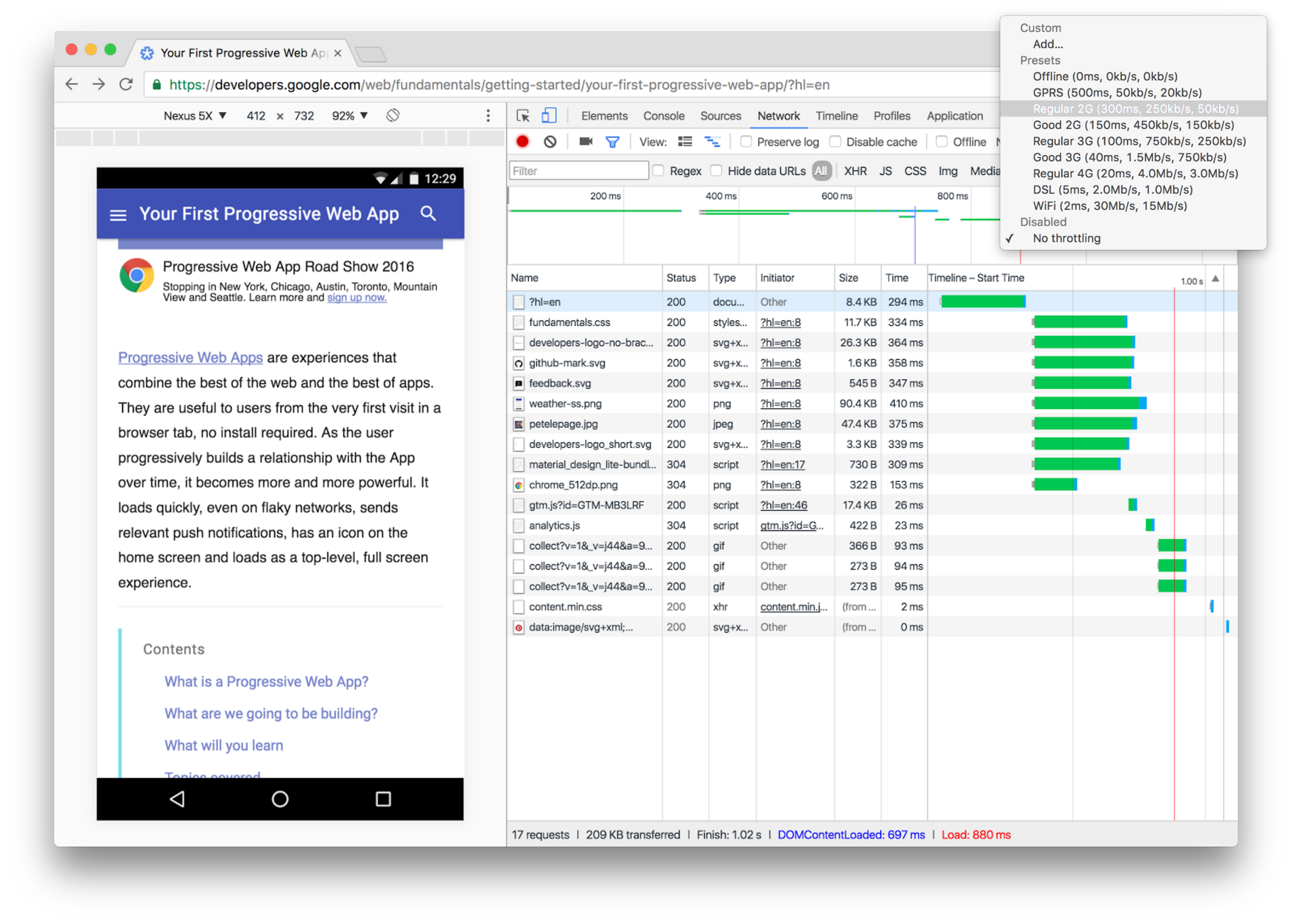Close the Your First Progressive Web App tab

click(338, 53)
